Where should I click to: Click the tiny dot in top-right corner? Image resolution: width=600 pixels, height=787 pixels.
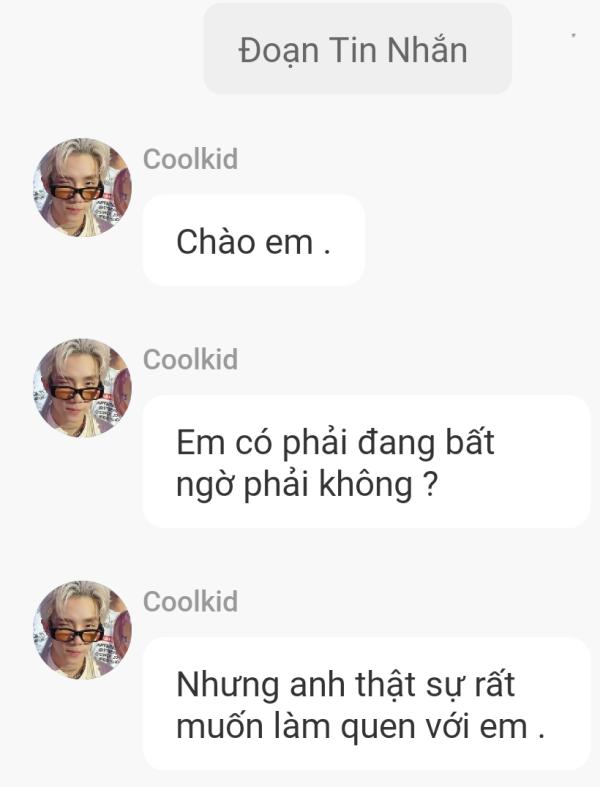click(x=573, y=35)
